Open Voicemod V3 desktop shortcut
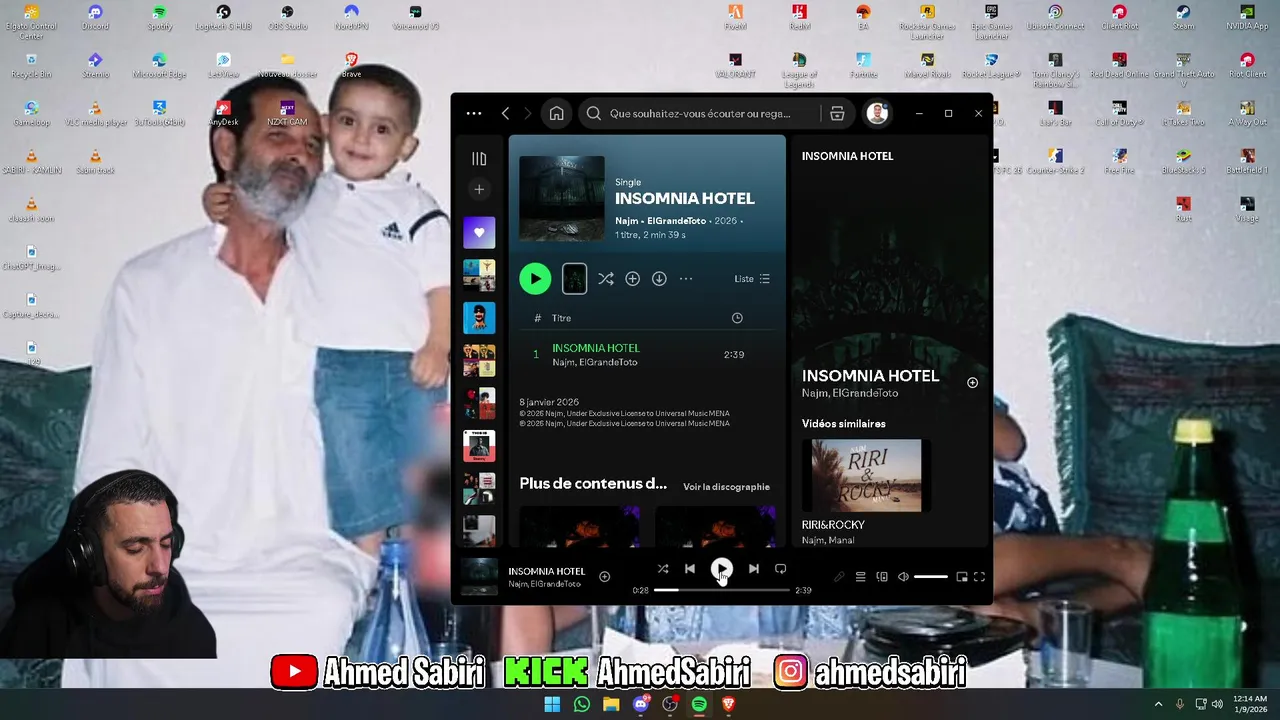Screen dimensions: 1280x720 point(415,17)
